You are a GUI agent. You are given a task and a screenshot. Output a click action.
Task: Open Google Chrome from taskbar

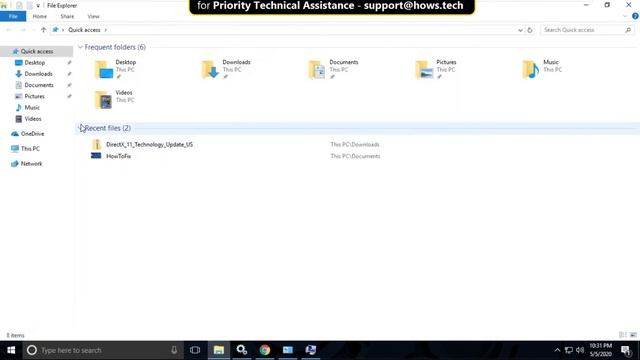(x=265, y=350)
